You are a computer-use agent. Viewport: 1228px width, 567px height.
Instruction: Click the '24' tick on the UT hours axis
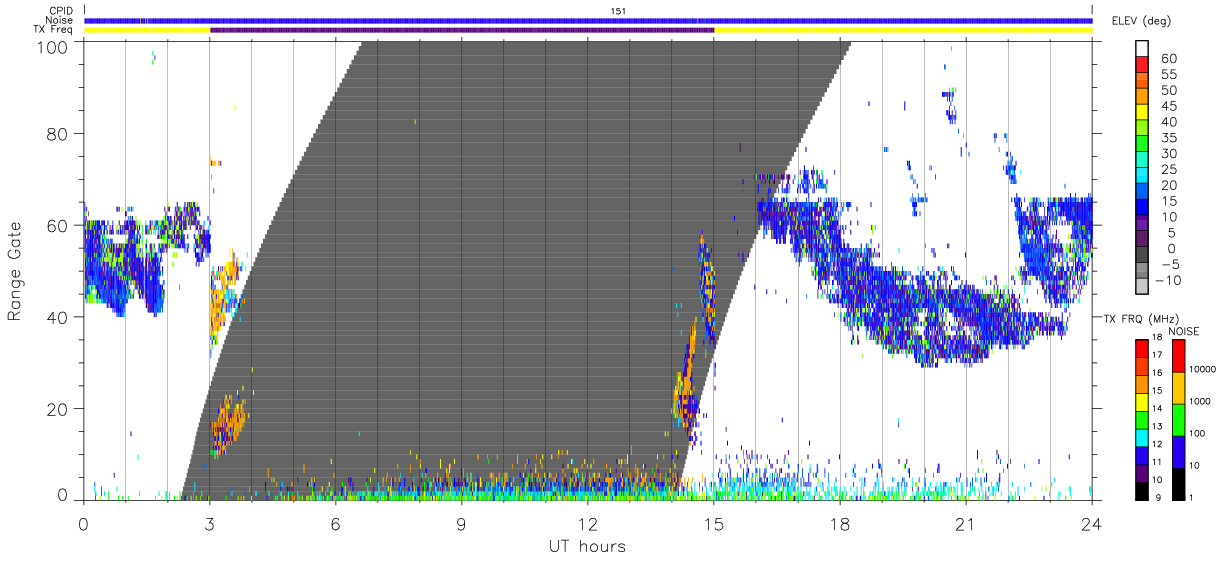pyautogui.click(x=1092, y=523)
